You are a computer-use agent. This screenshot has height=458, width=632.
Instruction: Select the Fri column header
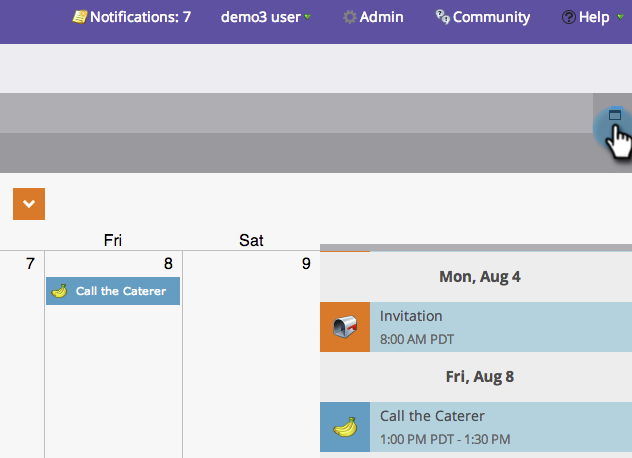(113, 240)
